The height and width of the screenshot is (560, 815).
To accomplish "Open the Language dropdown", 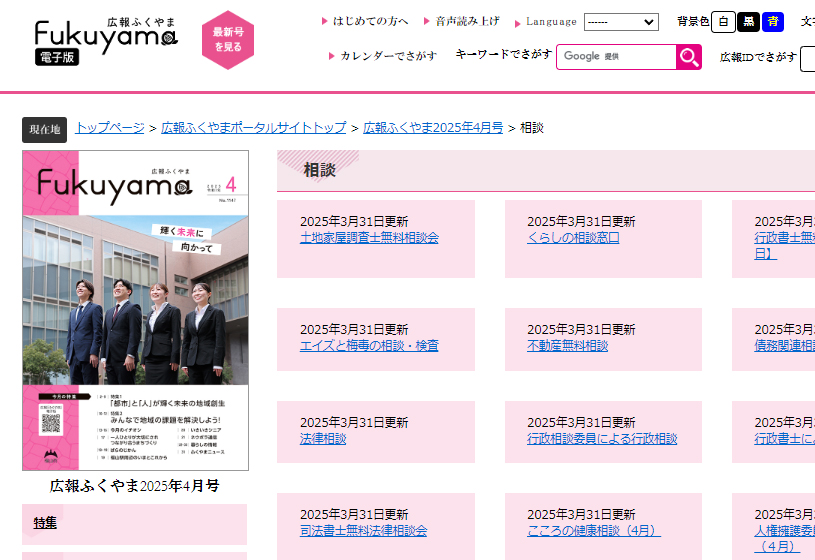I will point(621,22).
